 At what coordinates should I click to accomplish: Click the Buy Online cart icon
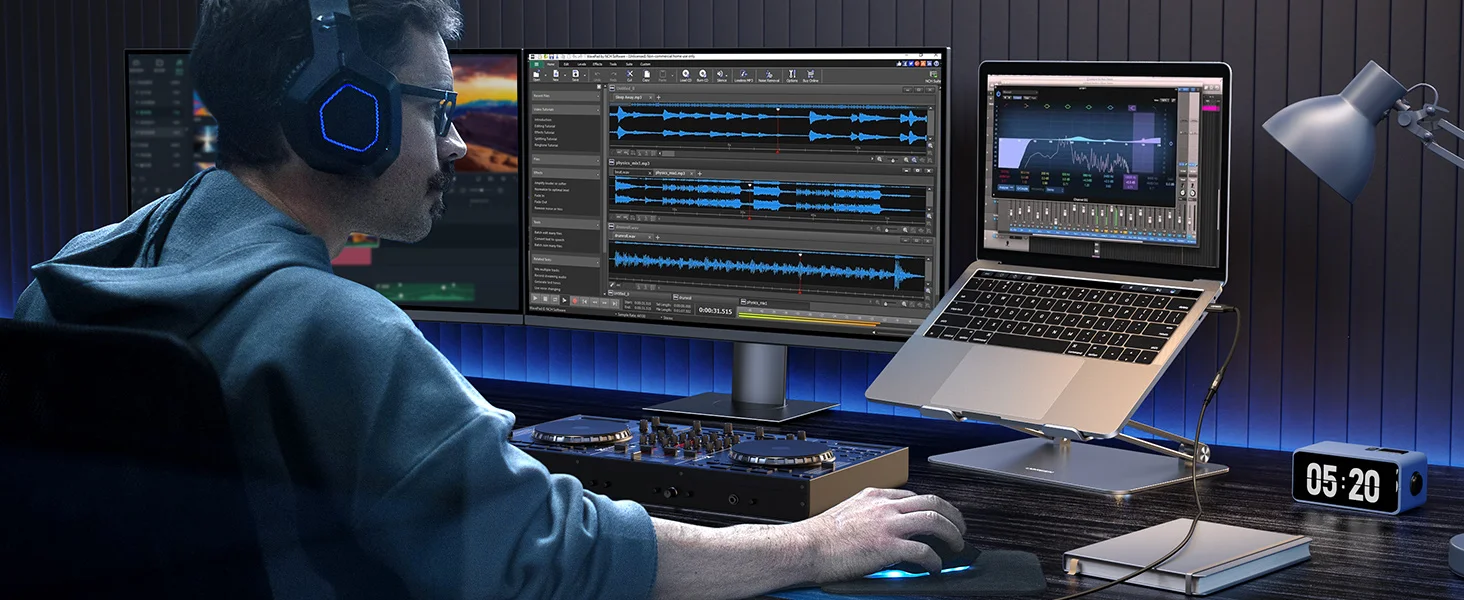811,75
